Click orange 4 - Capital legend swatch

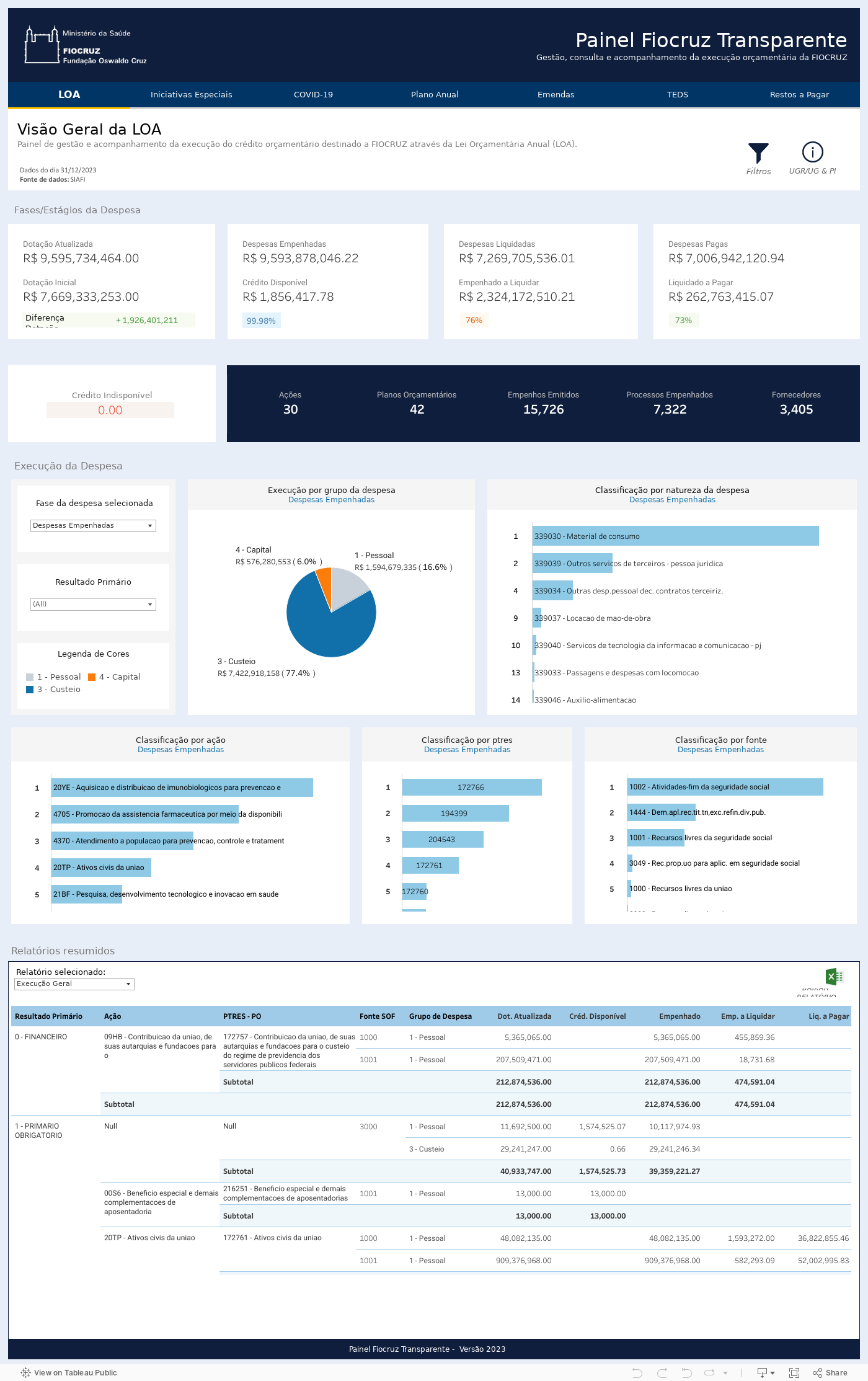tap(92, 677)
